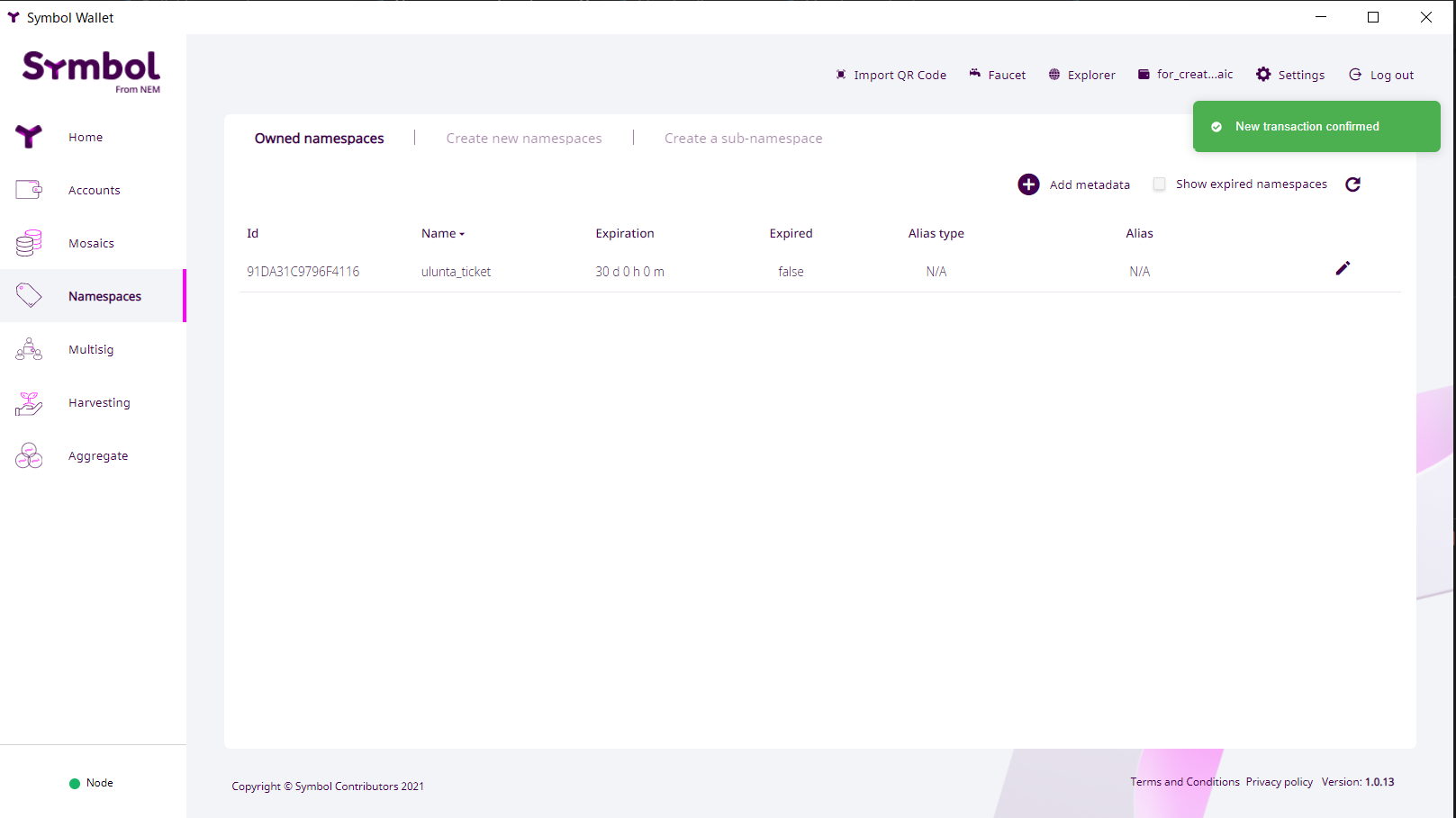Open the Settings label
1456x818 pixels.
(x=1301, y=75)
